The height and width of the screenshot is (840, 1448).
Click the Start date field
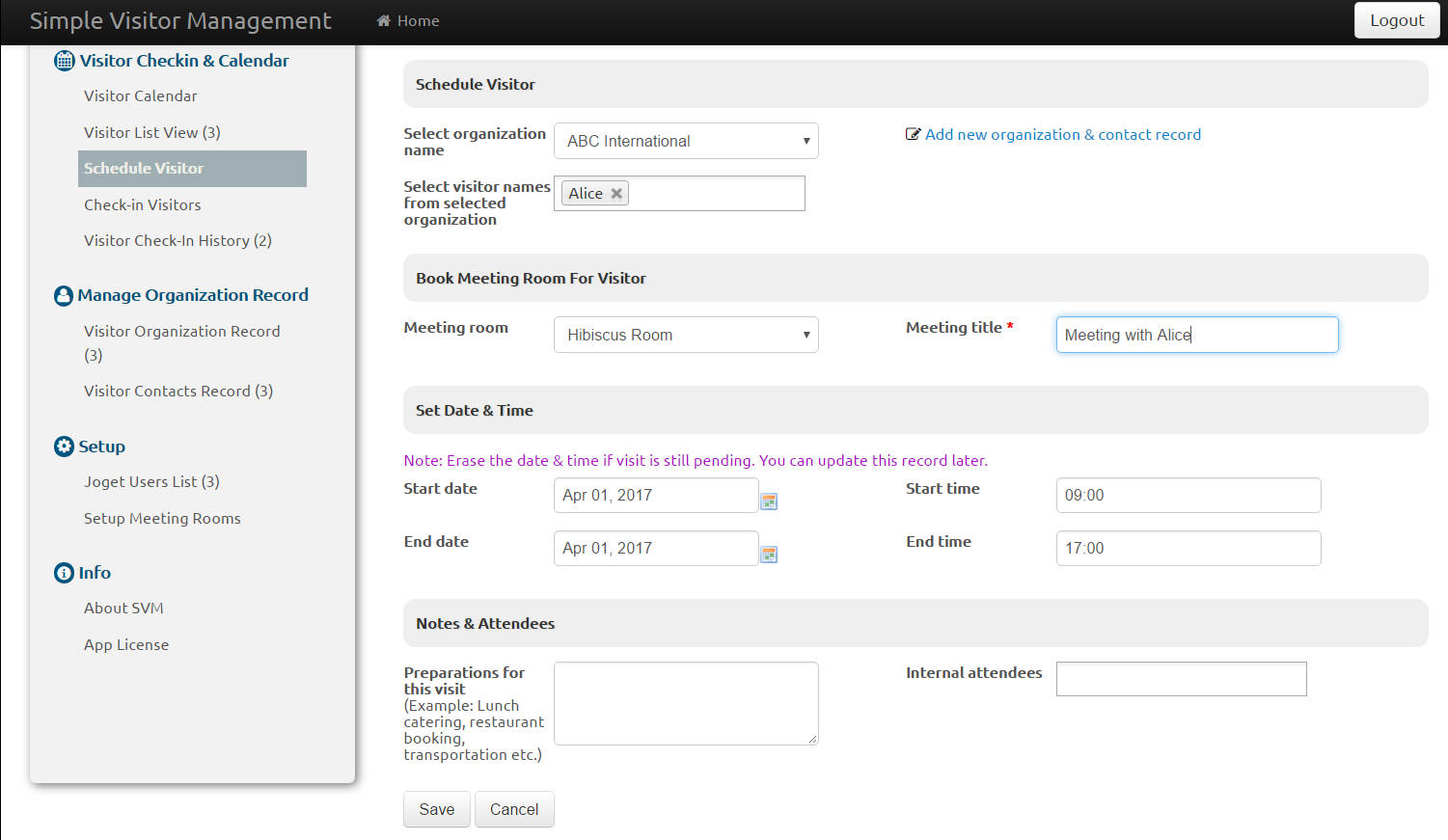coord(656,495)
